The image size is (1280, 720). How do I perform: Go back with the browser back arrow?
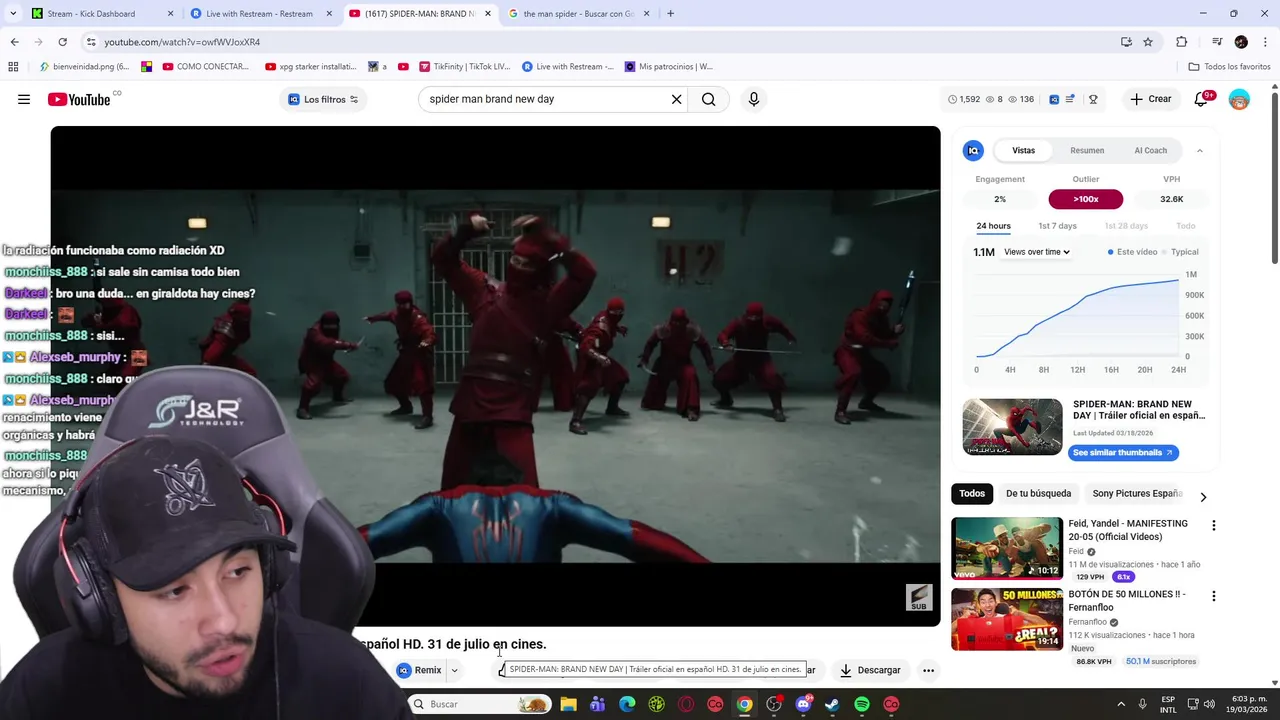[x=14, y=42]
